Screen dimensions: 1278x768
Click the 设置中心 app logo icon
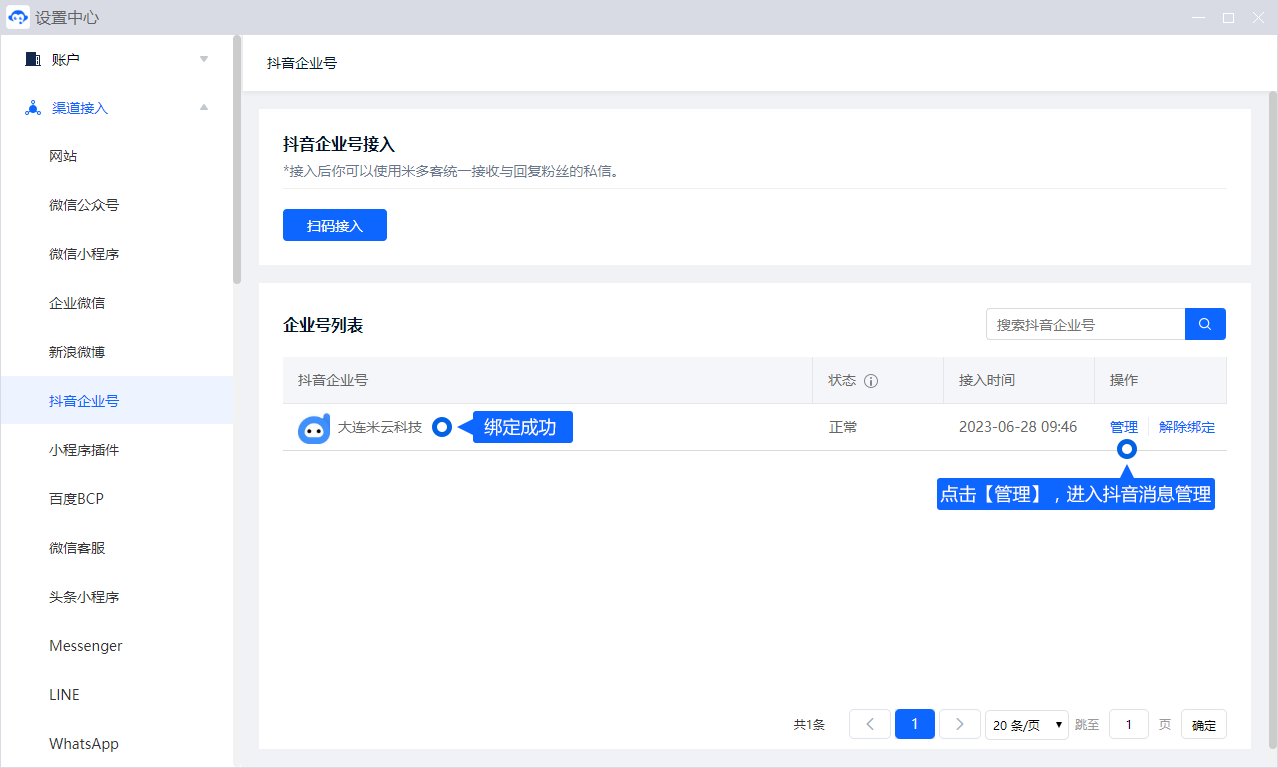pos(18,17)
